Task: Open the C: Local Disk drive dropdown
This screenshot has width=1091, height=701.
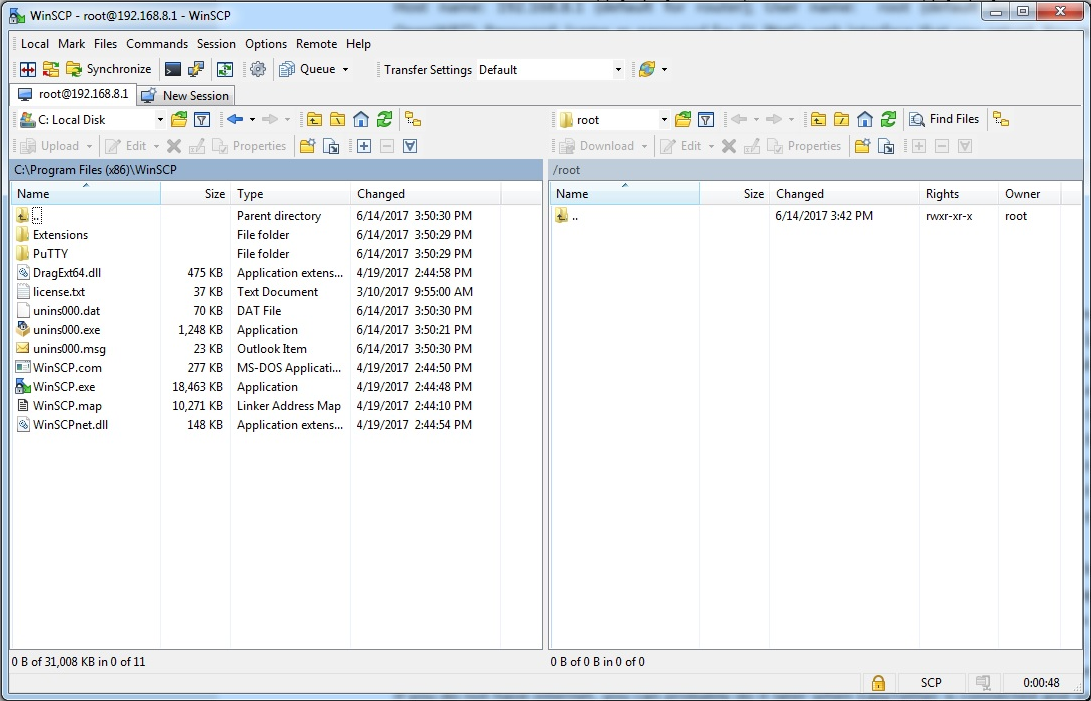Action: point(160,120)
